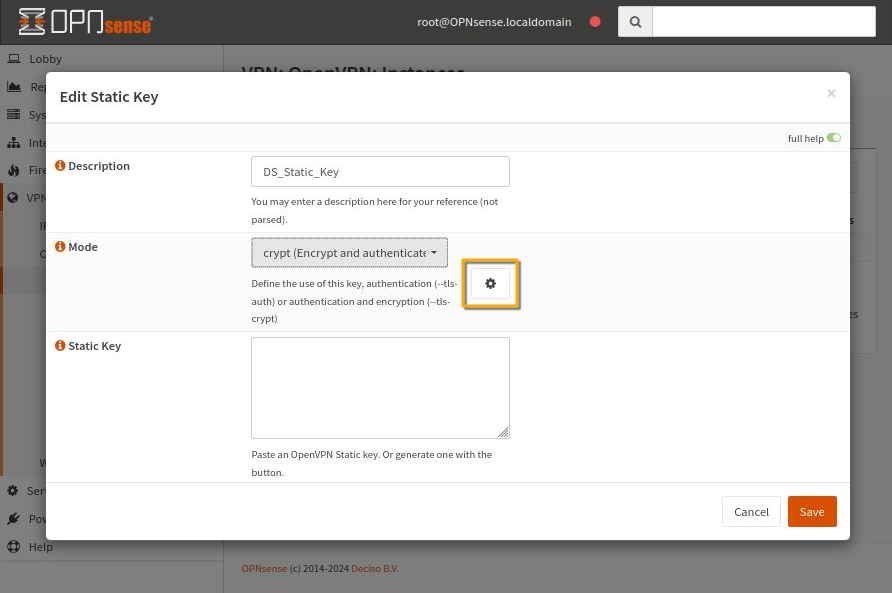This screenshot has width=892, height=593.
Task: Click the Reporting chart icon
Action: [x=13, y=86]
